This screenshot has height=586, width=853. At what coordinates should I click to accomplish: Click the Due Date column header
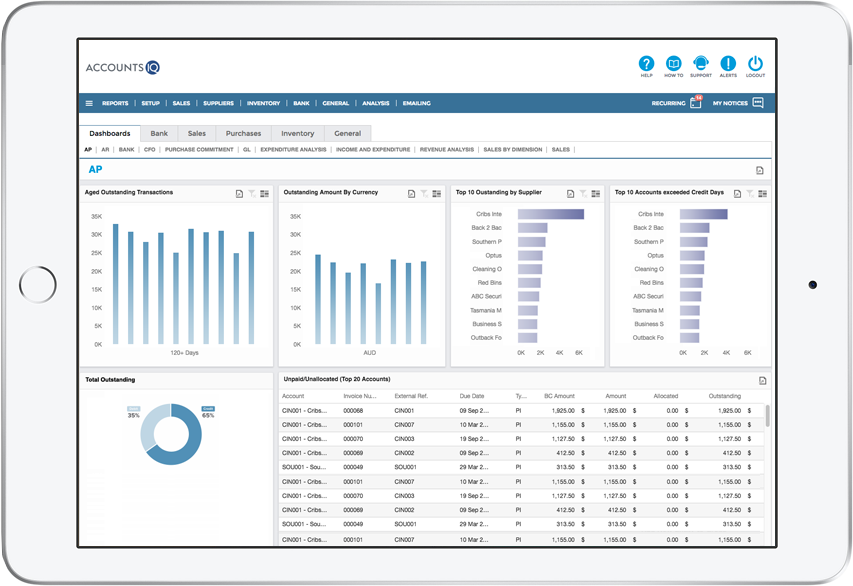pos(472,396)
